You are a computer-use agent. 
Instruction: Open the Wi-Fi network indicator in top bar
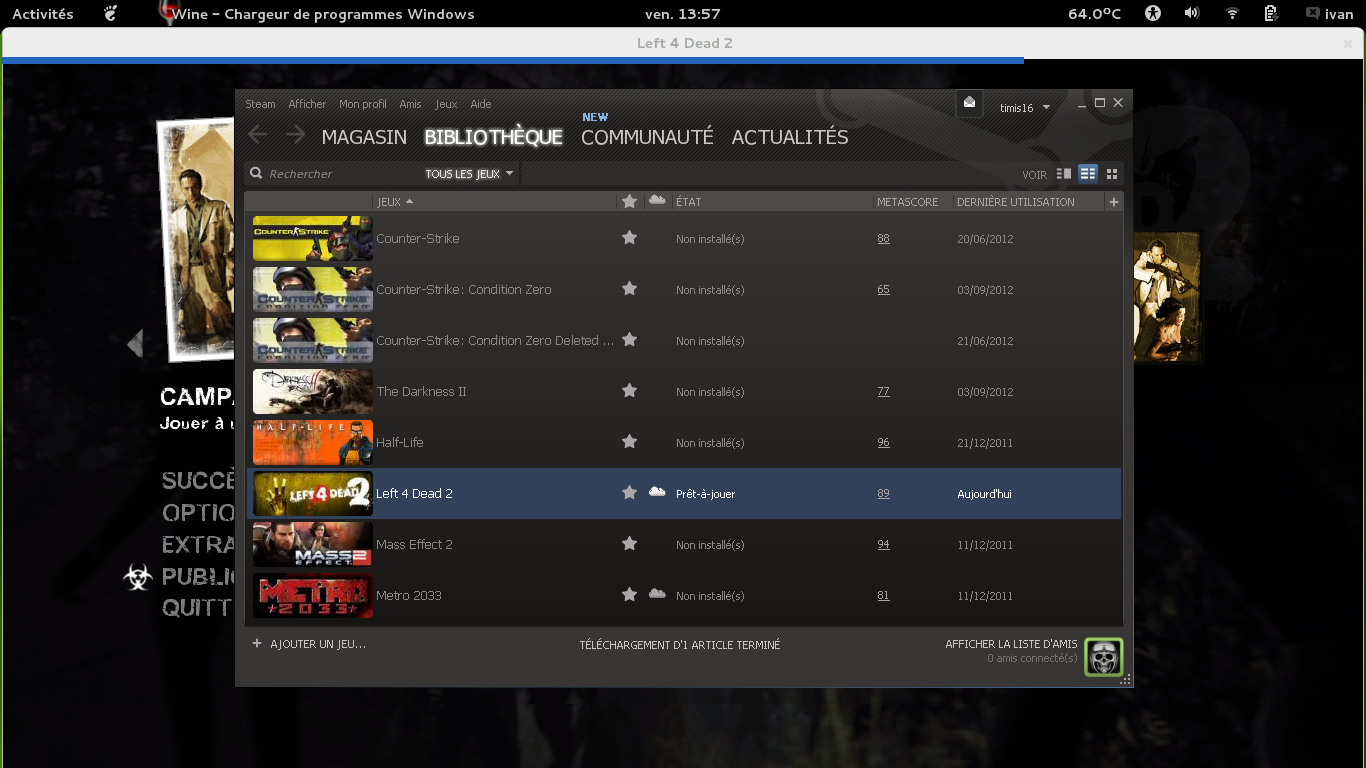click(1232, 13)
